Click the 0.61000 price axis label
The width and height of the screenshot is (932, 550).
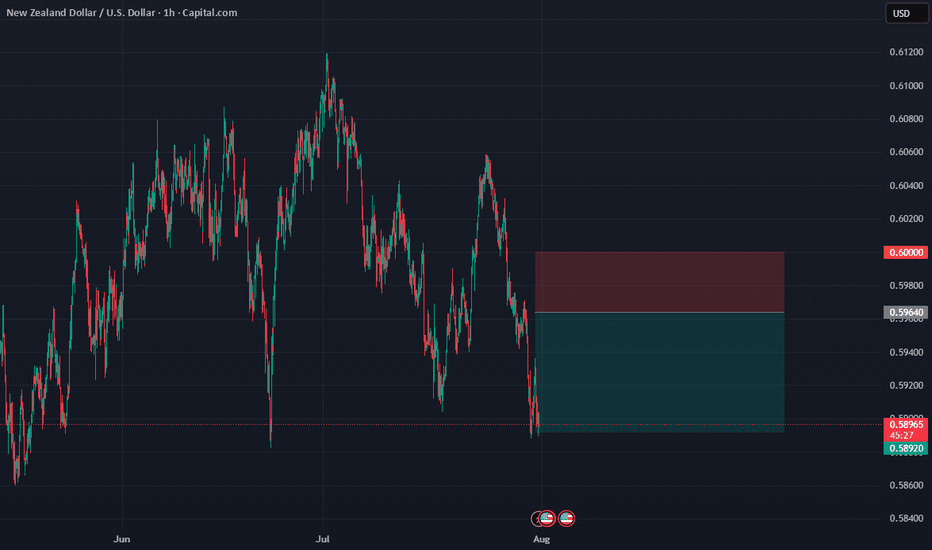(x=906, y=86)
